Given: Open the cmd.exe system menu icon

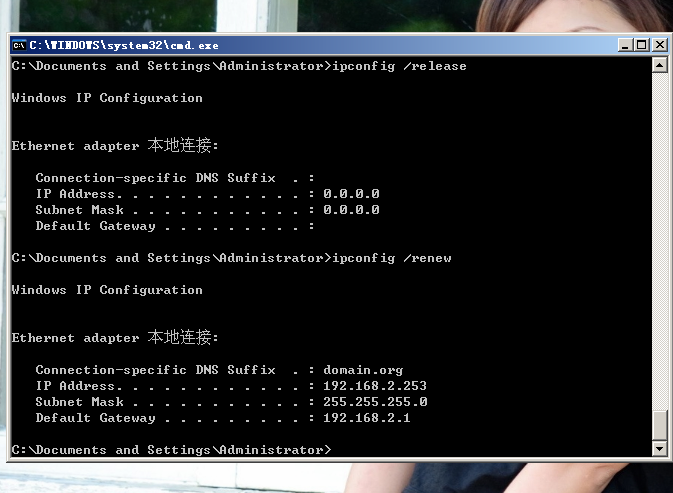Looking at the screenshot, I should 19,45.
